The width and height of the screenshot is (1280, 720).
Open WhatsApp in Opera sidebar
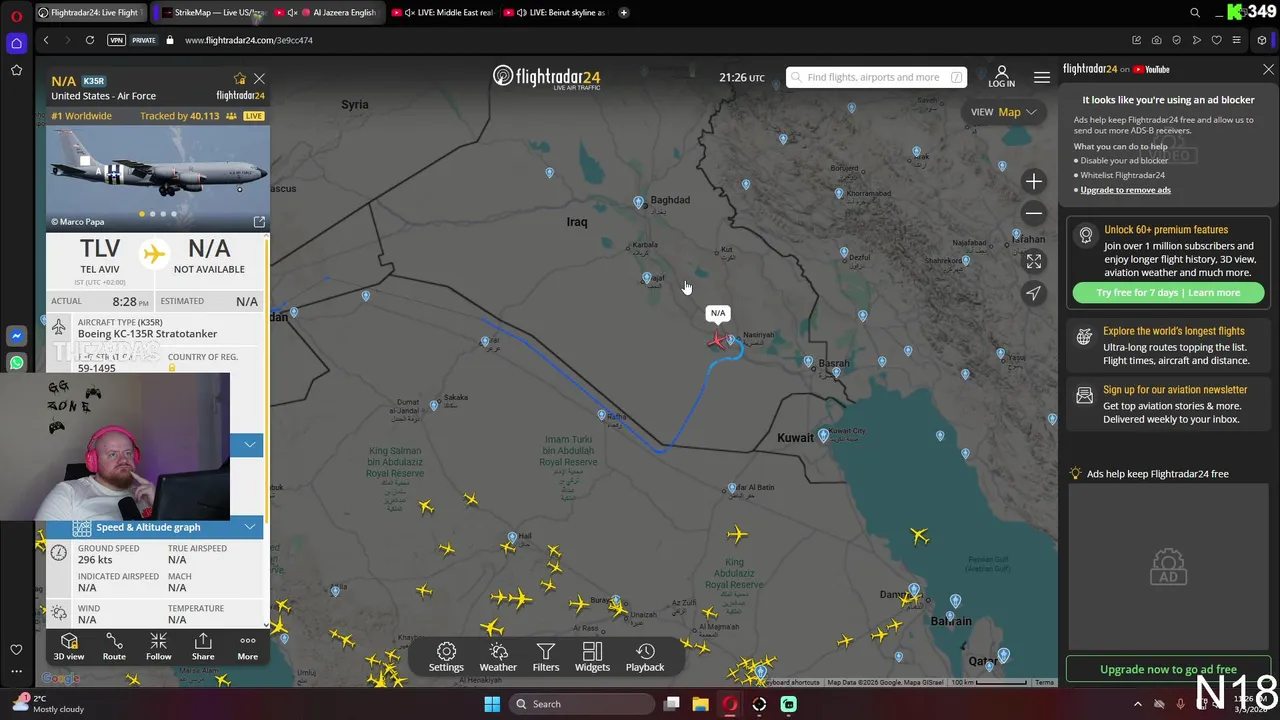[x=16, y=363]
